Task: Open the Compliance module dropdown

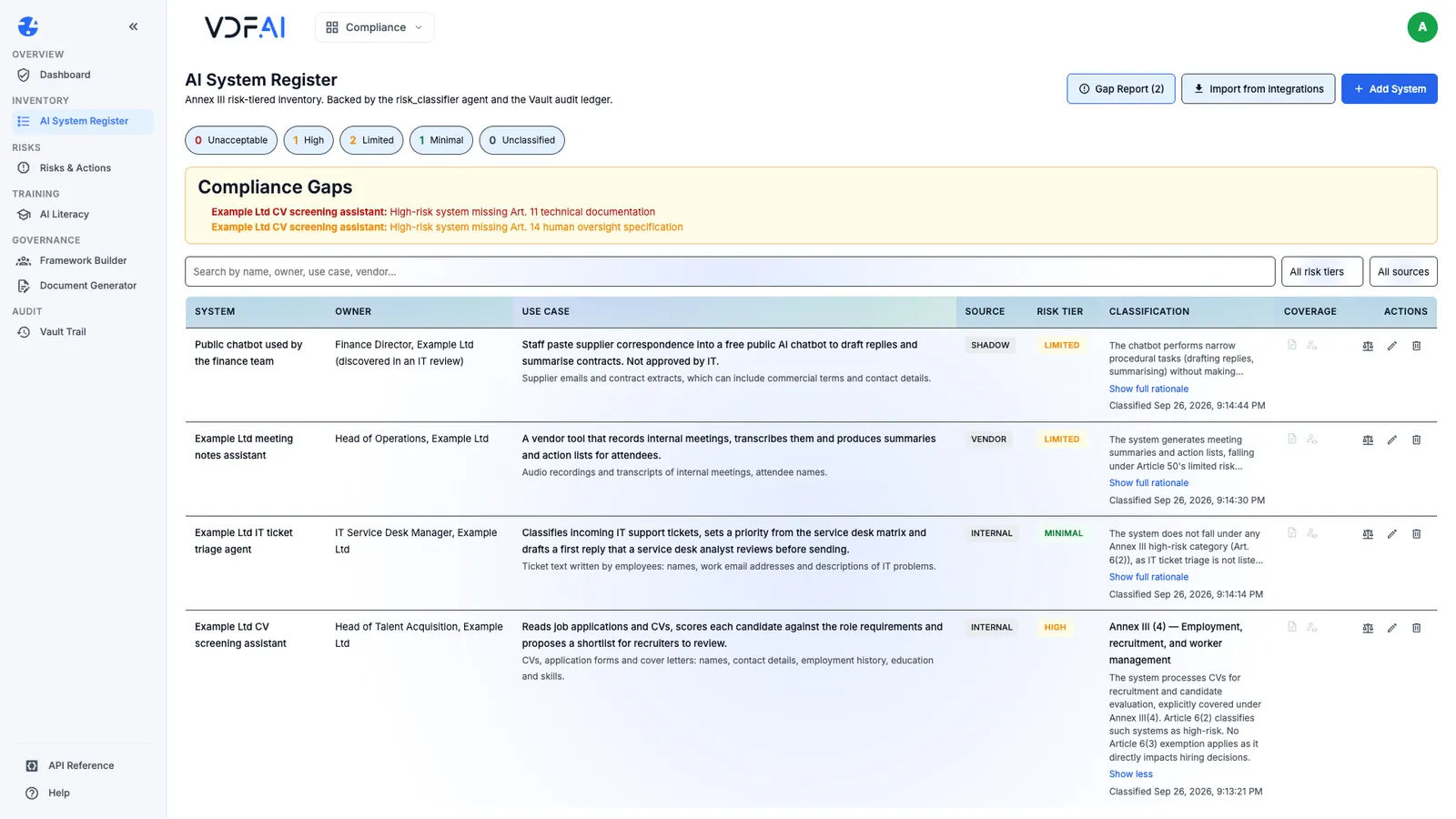Action: [374, 27]
